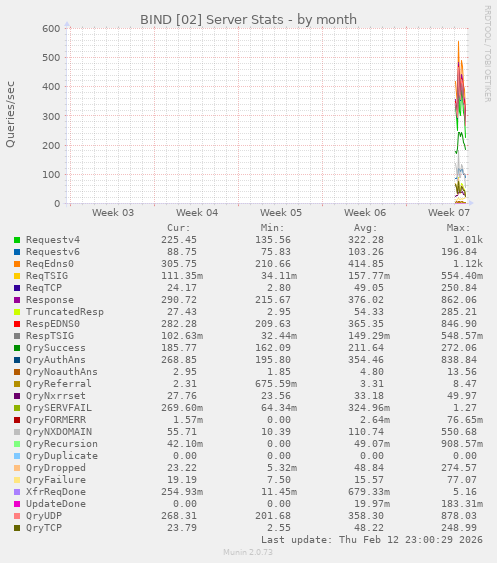Click the data spike in the Week 07 graph
The width and height of the screenshot is (497, 563).
point(460,122)
